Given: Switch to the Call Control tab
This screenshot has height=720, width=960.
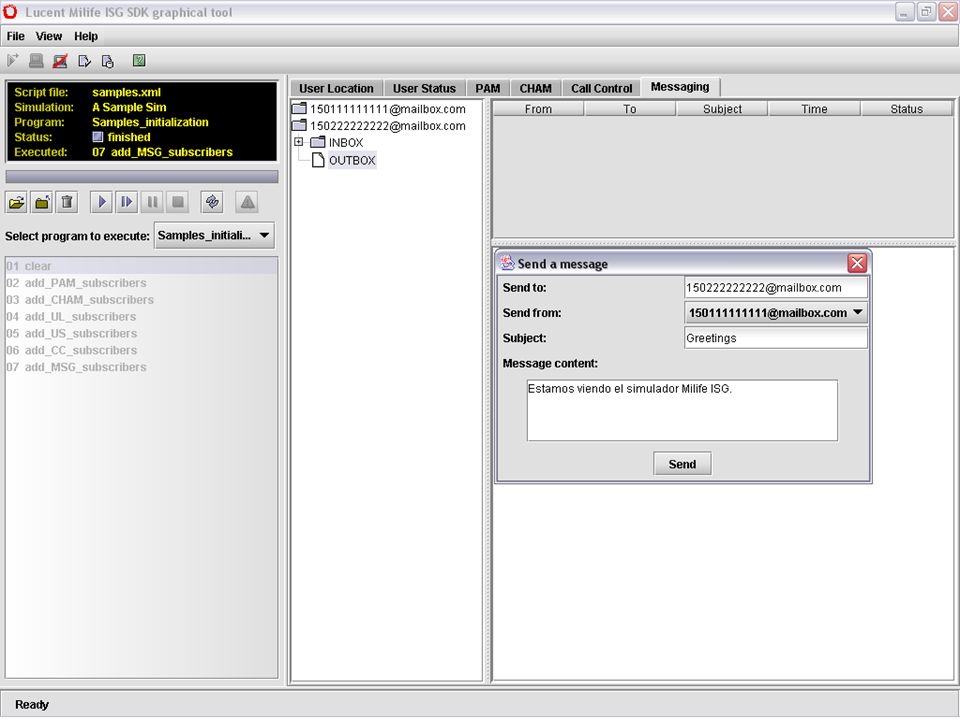Looking at the screenshot, I should 602,88.
